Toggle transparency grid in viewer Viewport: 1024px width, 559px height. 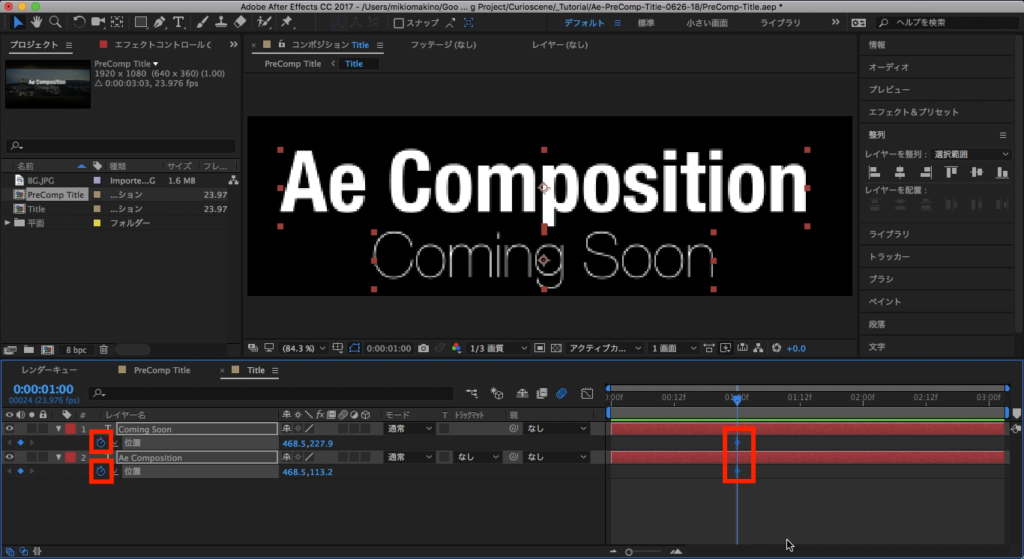point(556,348)
